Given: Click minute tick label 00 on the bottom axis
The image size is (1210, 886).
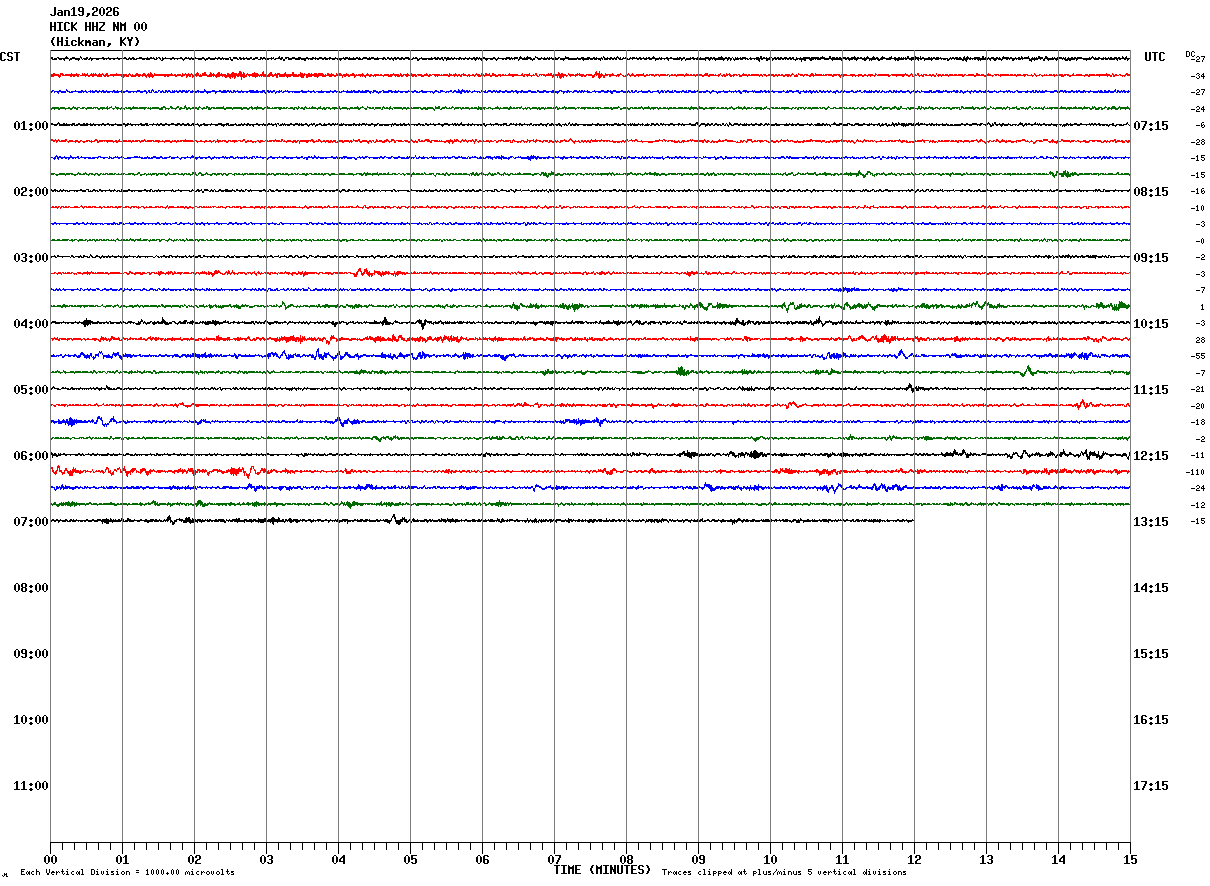Looking at the screenshot, I should 50,859.
